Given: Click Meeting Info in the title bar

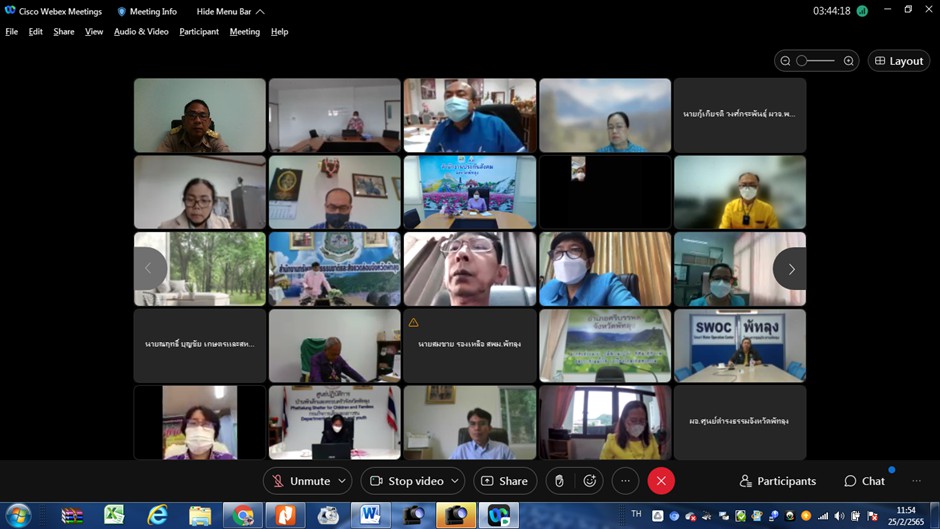Looking at the screenshot, I should pos(147,12).
